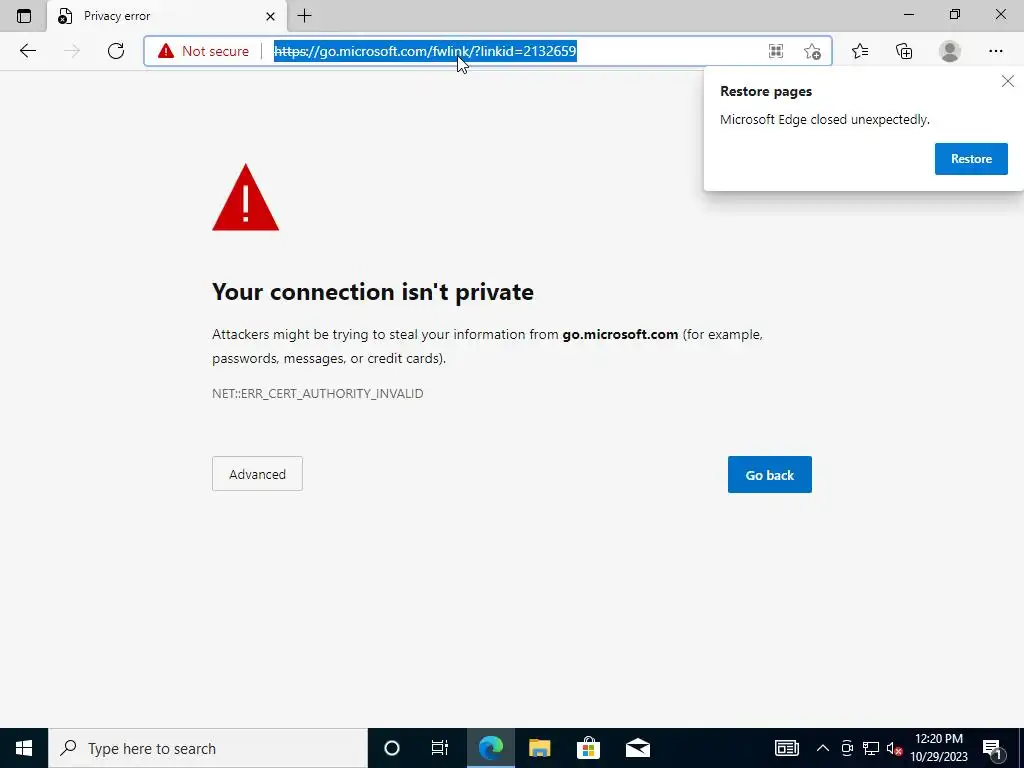Viewport: 1024px width, 768px height.
Task: Click the red warning triangle on page
Action: 246,197
